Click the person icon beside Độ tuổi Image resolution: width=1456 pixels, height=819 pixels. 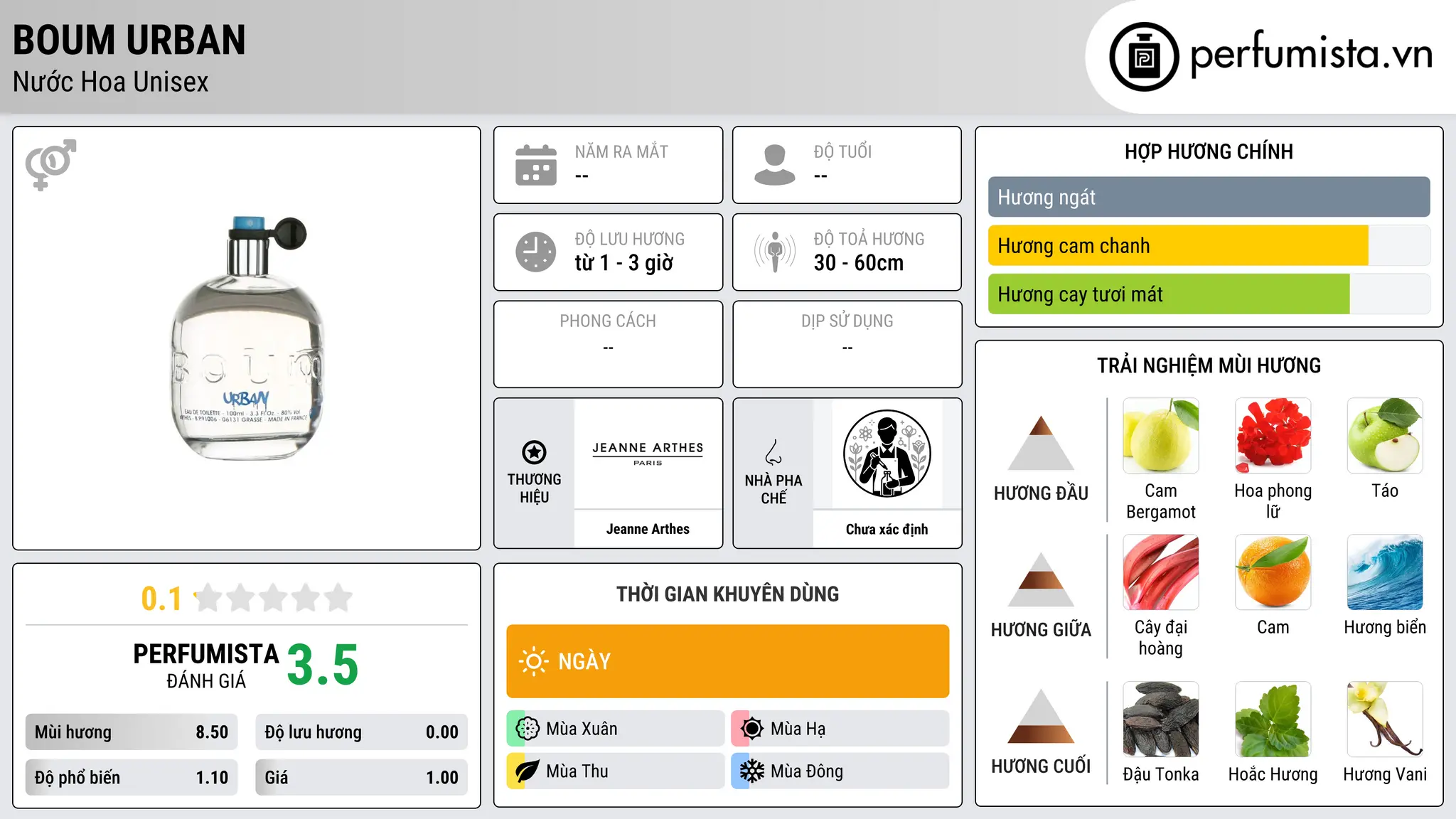pos(775,165)
